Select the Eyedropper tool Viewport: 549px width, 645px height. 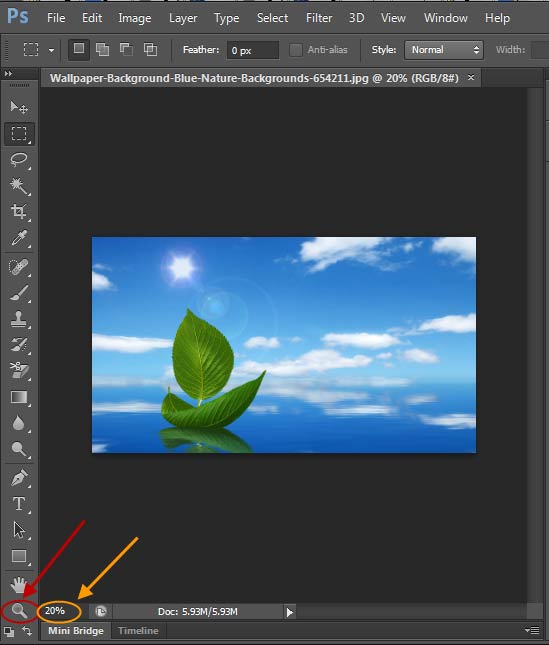(19, 238)
